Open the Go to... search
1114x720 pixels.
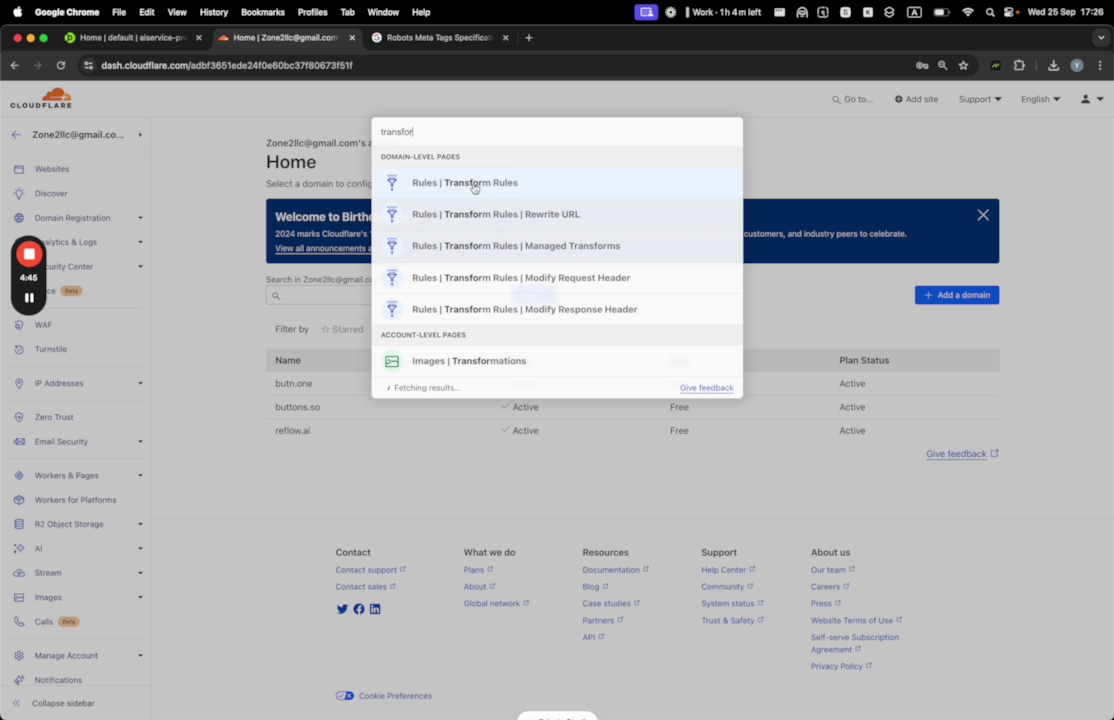click(x=853, y=99)
